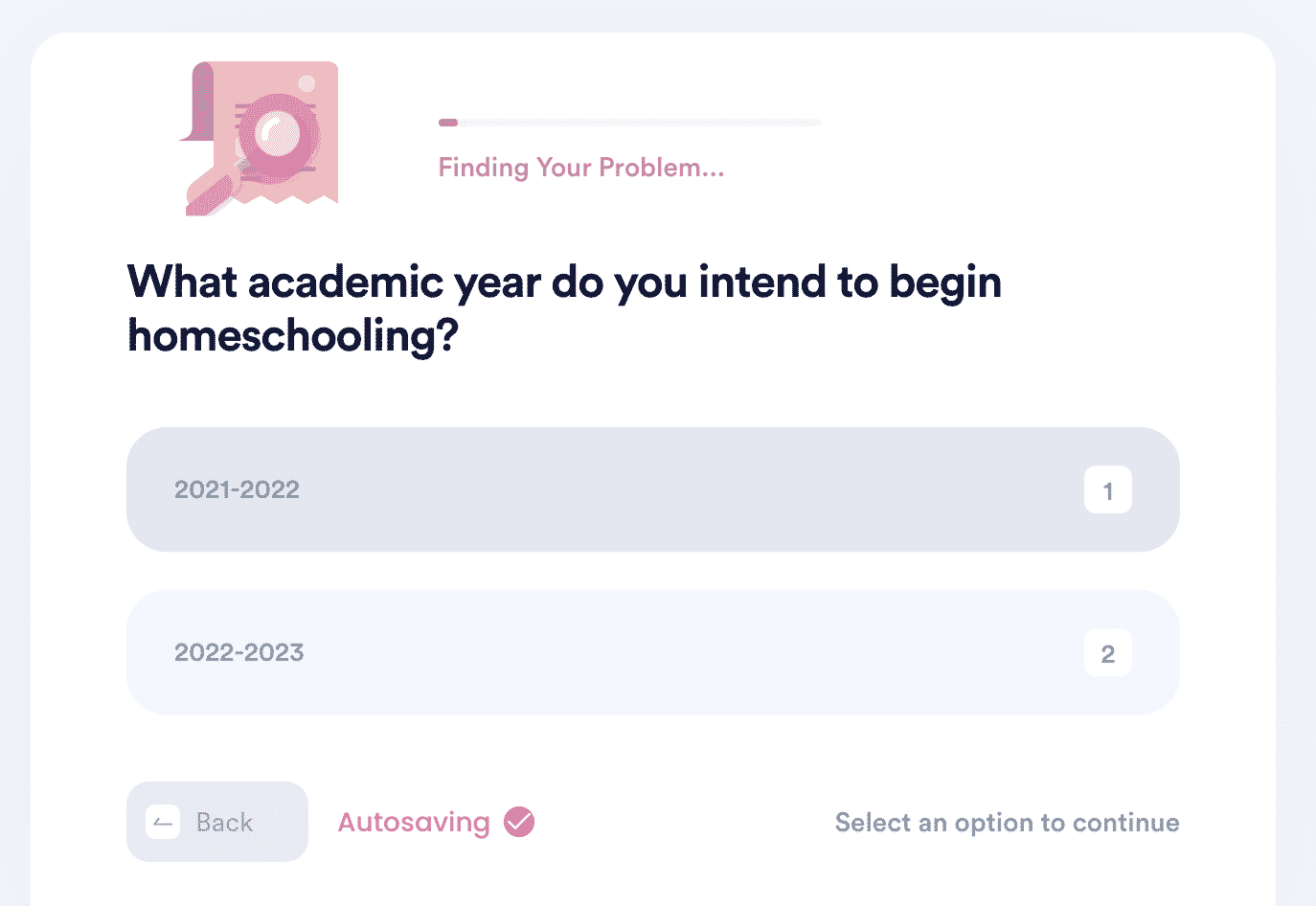Image resolution: width=1316 pixels, height=906 pixels.
Task: Click 'Select an option to continue' text
Action: 1008,823
